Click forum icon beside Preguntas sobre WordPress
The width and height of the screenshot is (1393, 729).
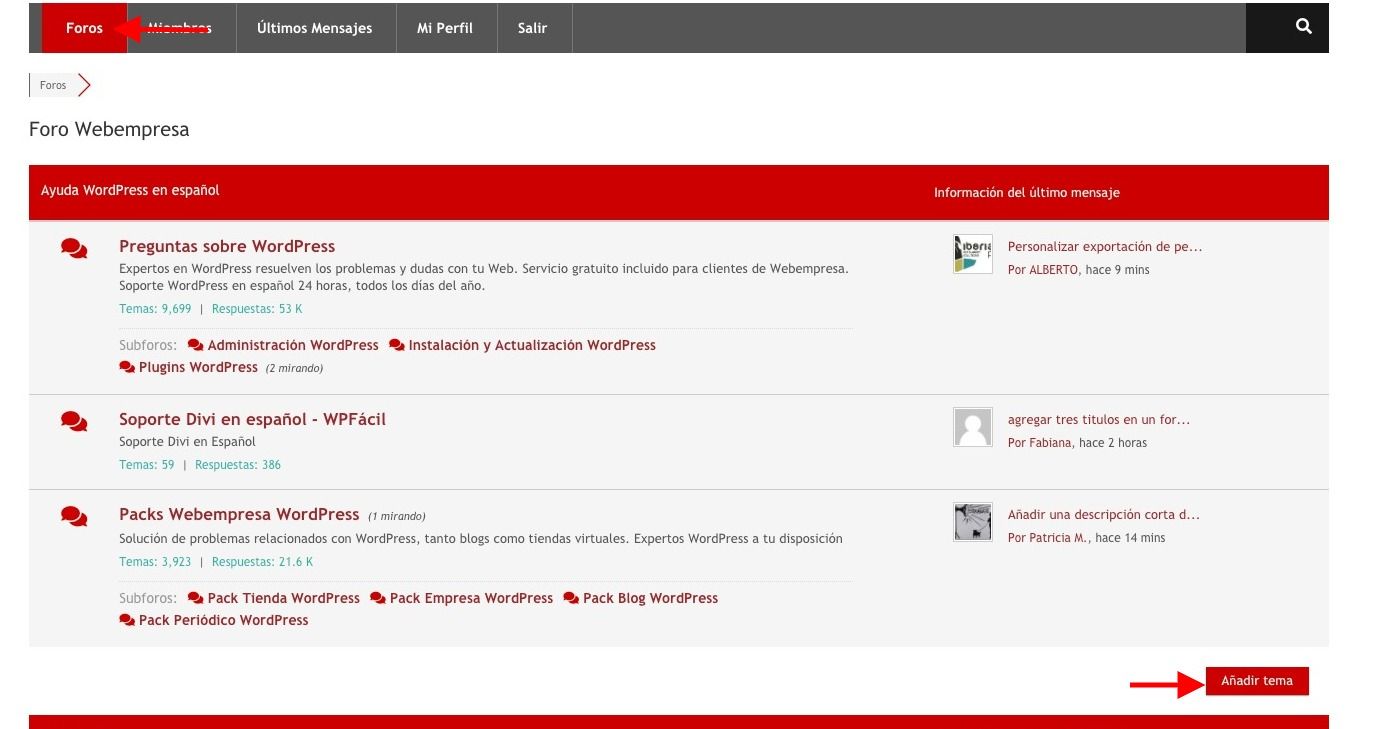[x=74, y=249]
